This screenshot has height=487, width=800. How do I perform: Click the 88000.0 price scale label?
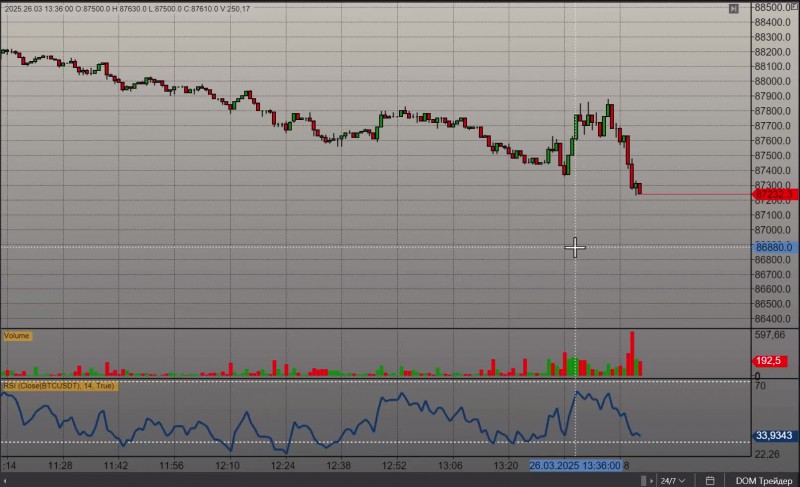tap(772, 81)
